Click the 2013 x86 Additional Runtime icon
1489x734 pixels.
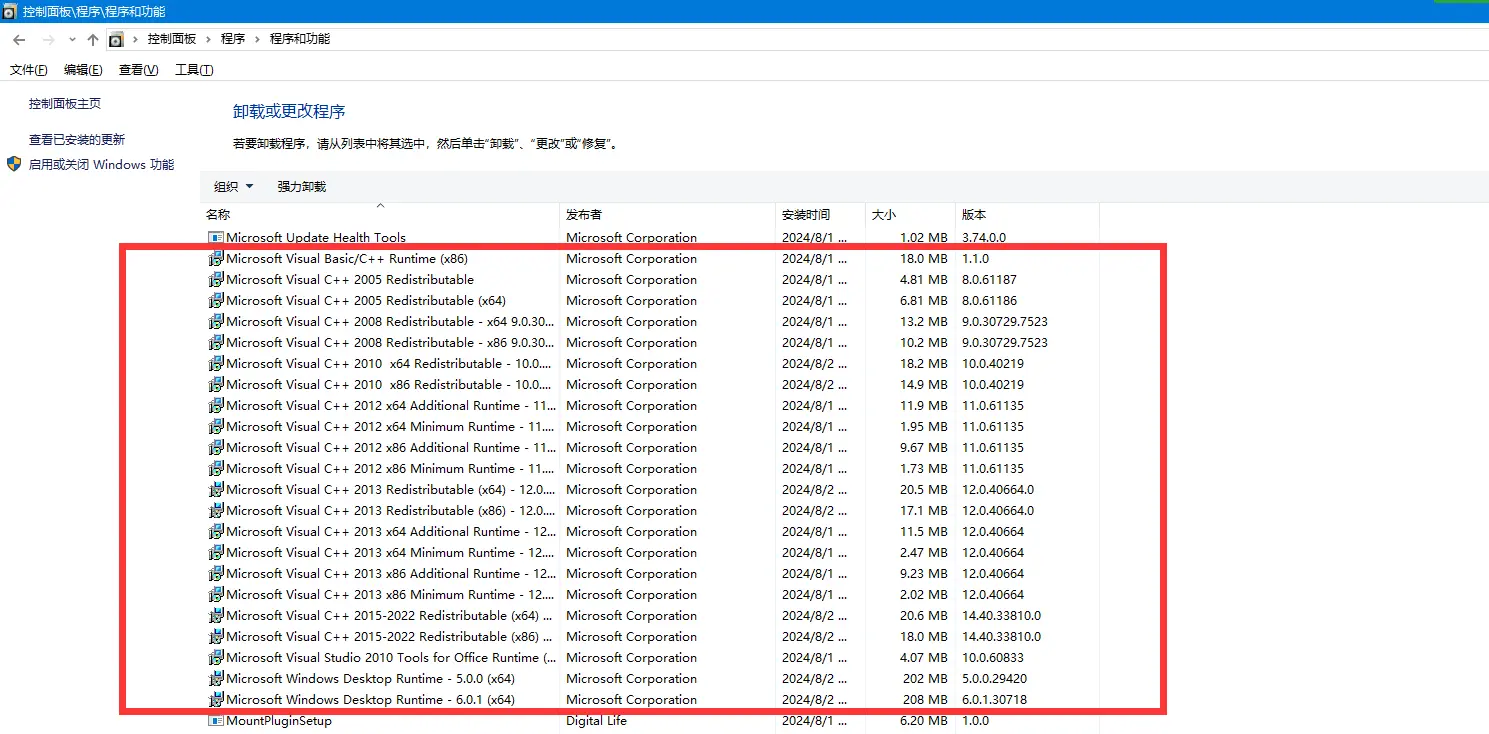pyautogui.click(x=216, y=574)
